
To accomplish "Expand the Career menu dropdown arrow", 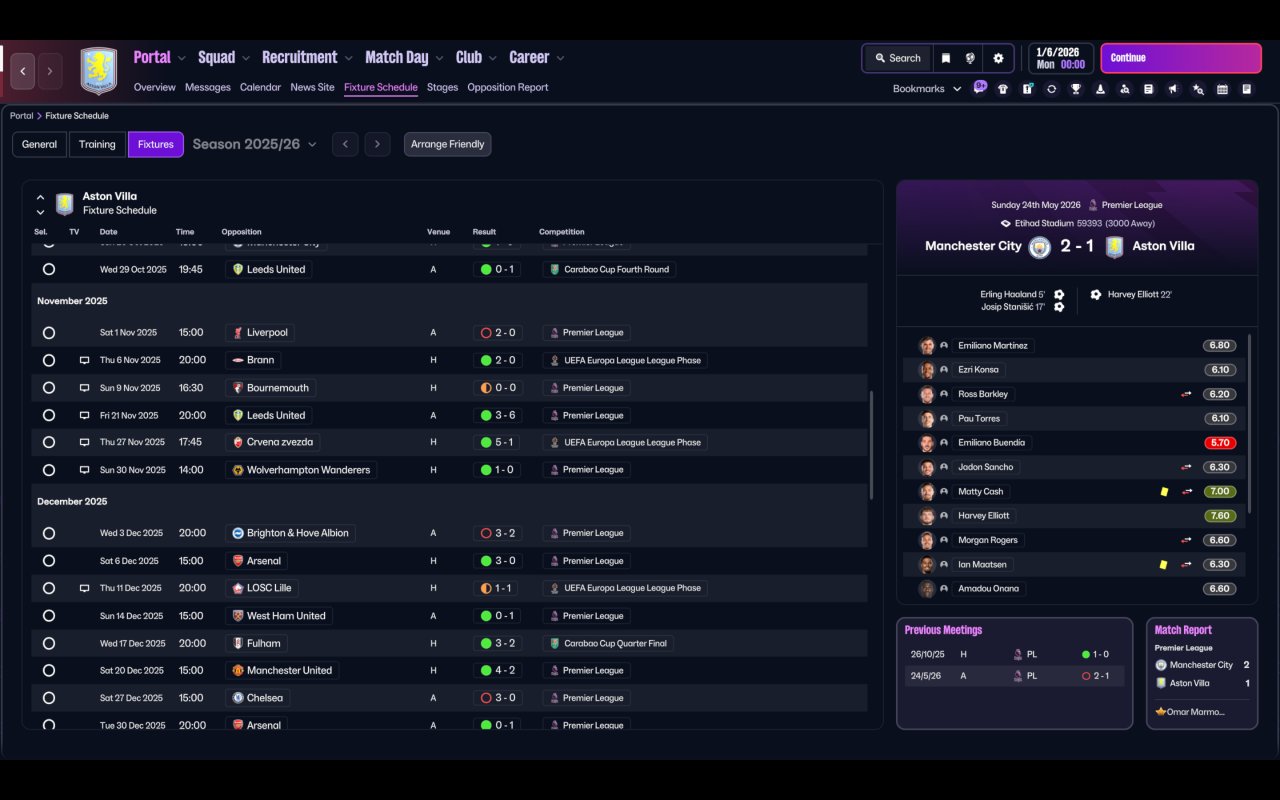I will click(x=560, y=59).
